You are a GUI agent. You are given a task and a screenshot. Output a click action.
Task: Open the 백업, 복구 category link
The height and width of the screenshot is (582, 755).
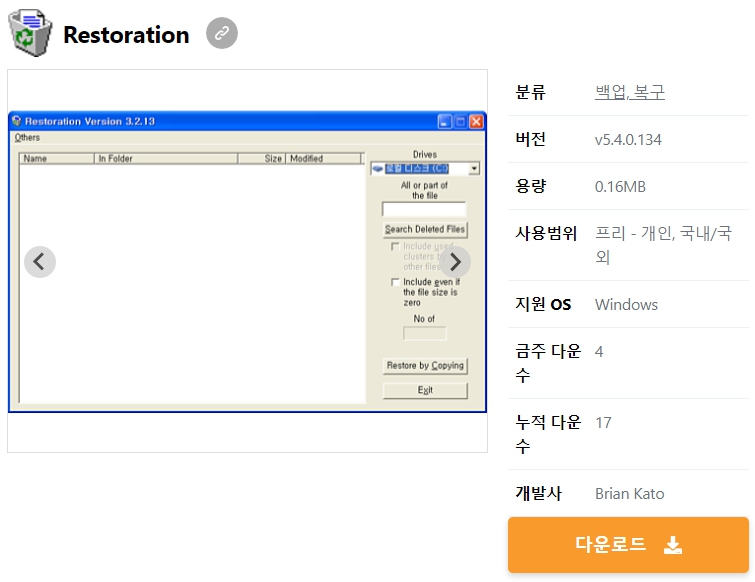(x=629, y=92)
